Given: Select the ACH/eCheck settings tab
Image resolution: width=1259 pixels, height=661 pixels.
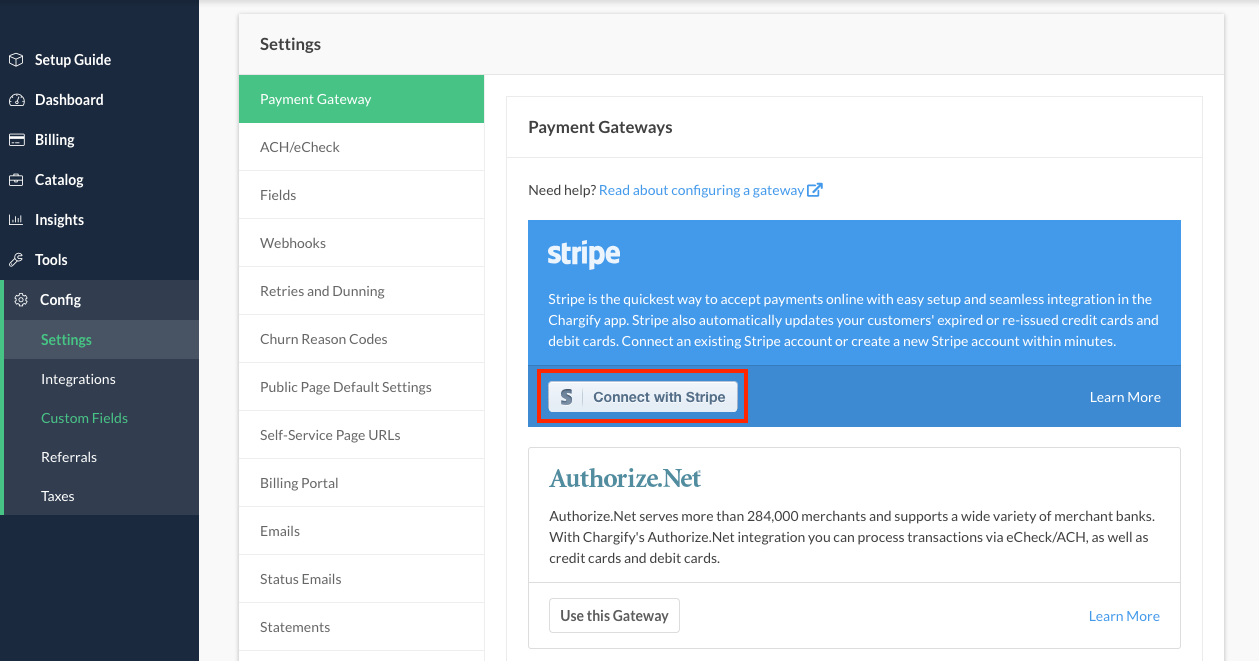Looking at the screenshot, I should pos(300,147).
